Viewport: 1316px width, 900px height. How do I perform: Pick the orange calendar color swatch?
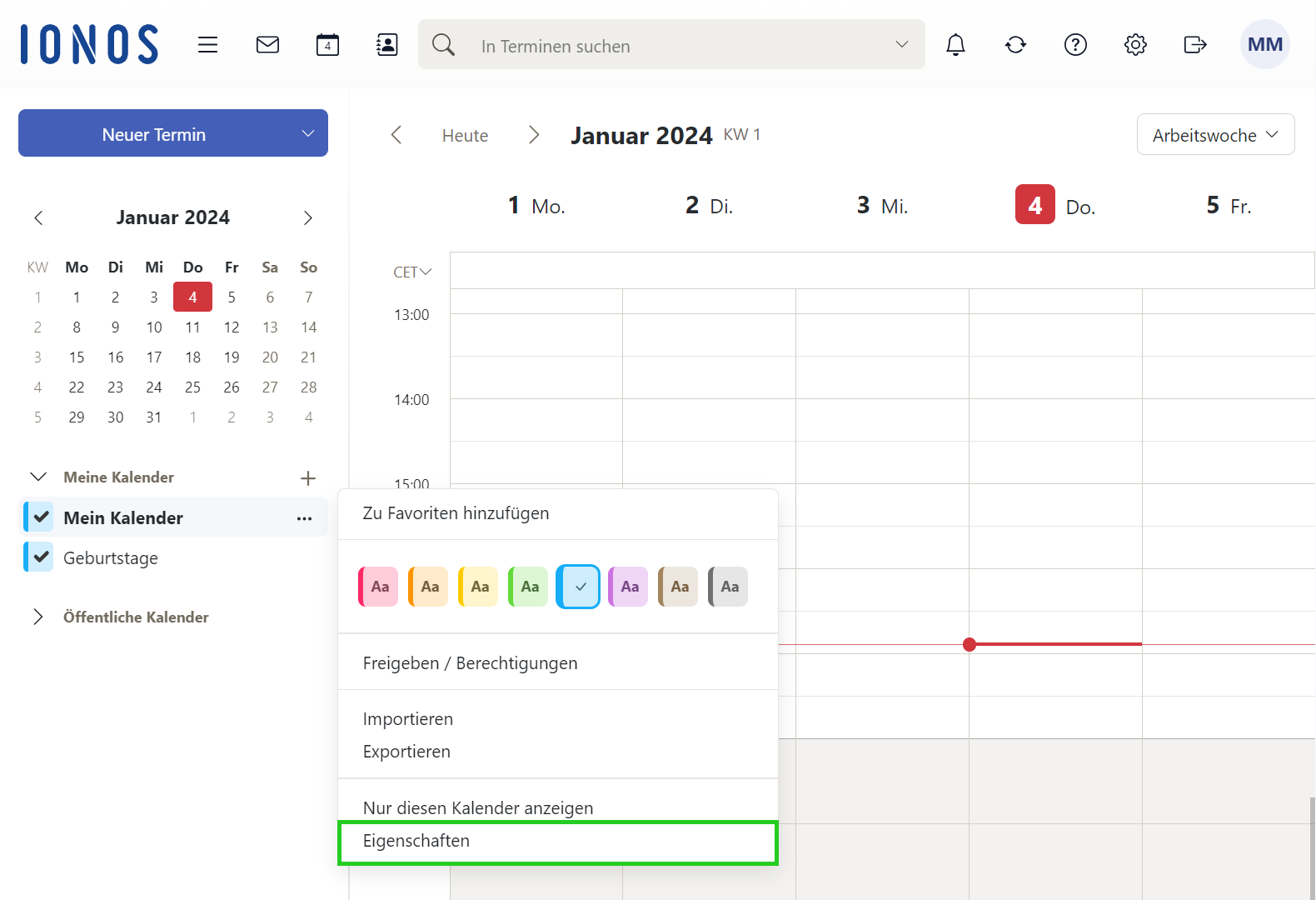point(428,587)
